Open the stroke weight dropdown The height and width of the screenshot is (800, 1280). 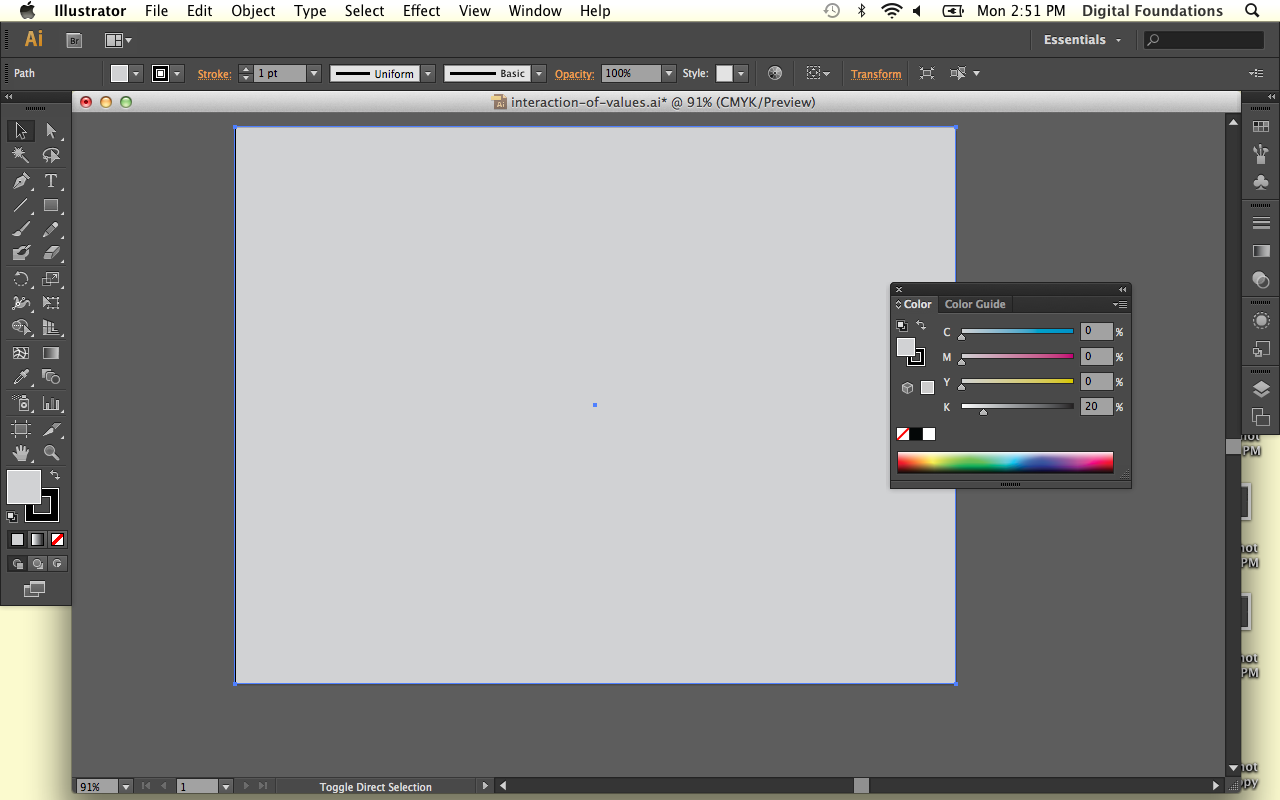(314, 74)
